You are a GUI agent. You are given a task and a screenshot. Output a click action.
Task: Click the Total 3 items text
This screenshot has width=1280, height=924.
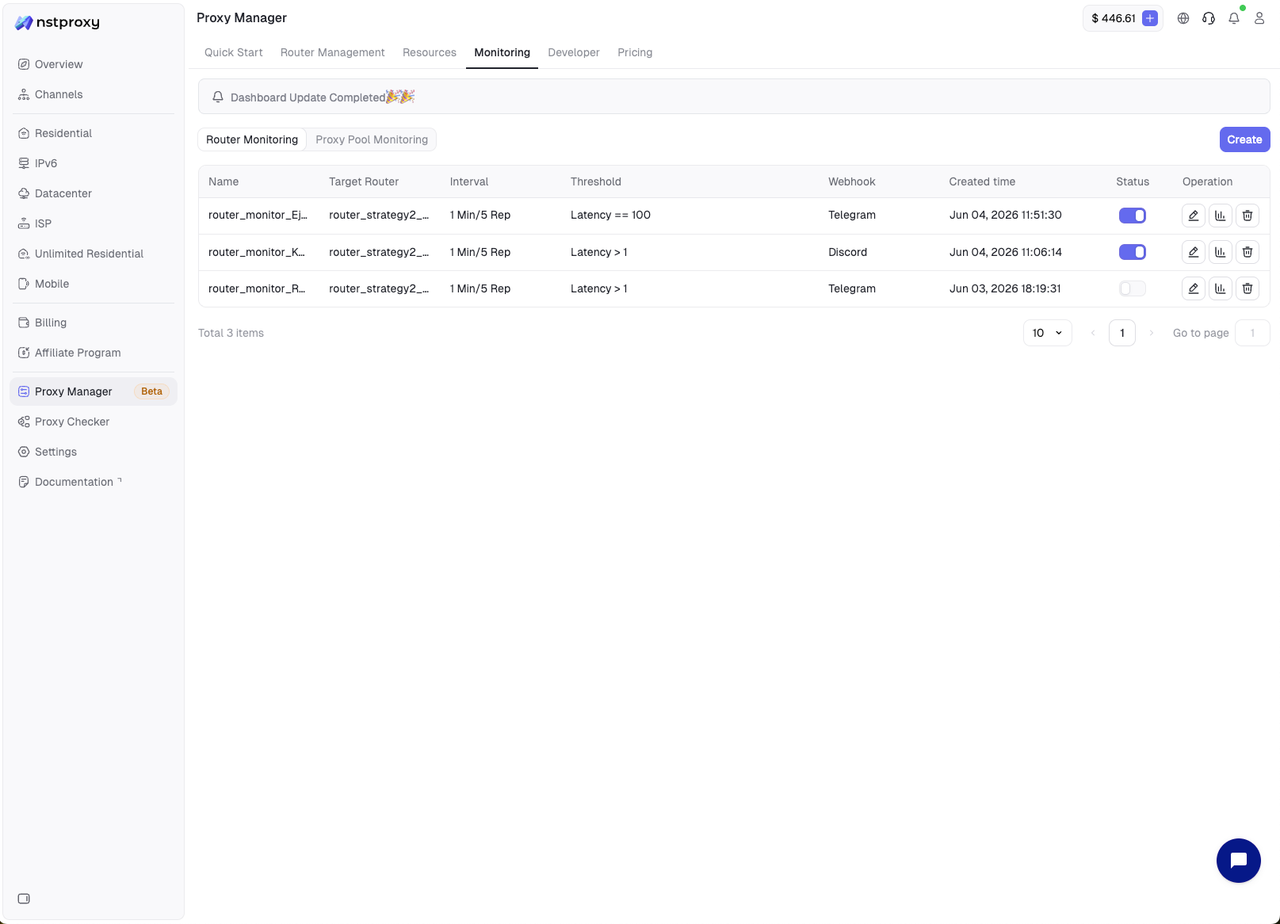click(x=231, y=333)
